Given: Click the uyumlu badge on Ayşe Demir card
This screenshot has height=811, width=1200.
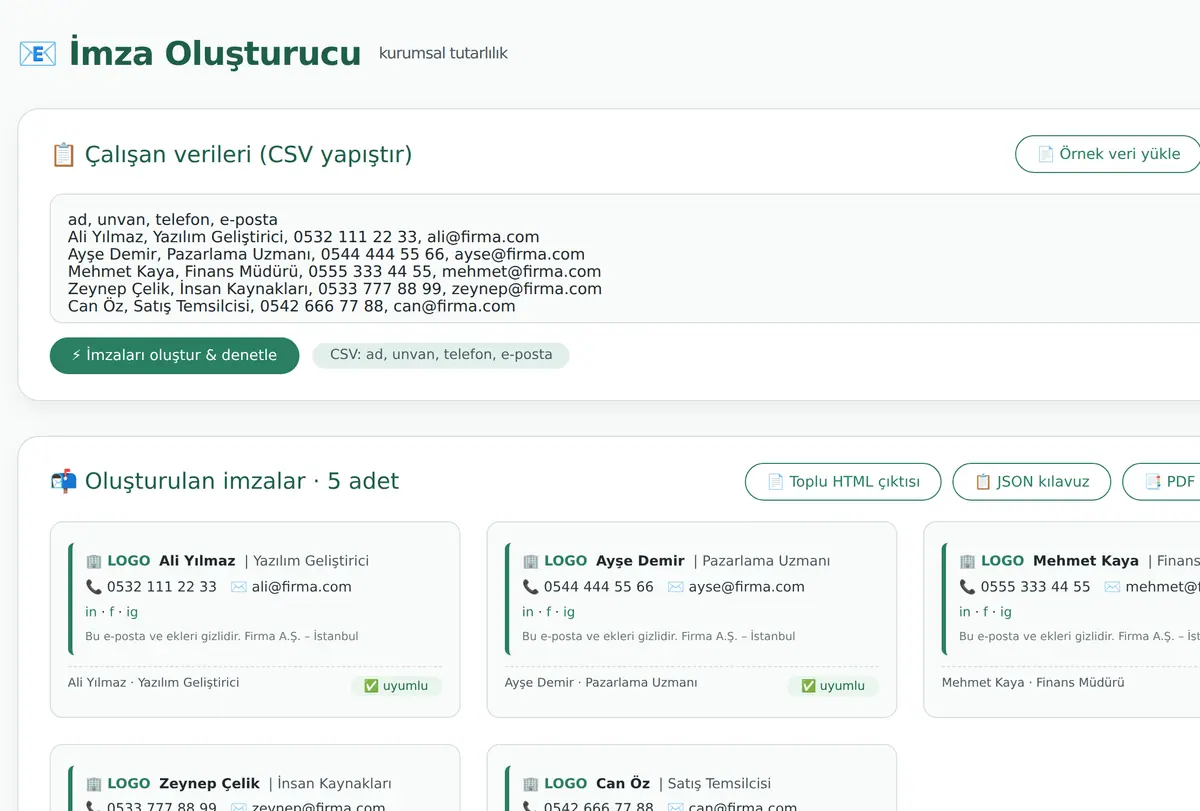Looking at the screenshot, I should (x=833, y=686).
